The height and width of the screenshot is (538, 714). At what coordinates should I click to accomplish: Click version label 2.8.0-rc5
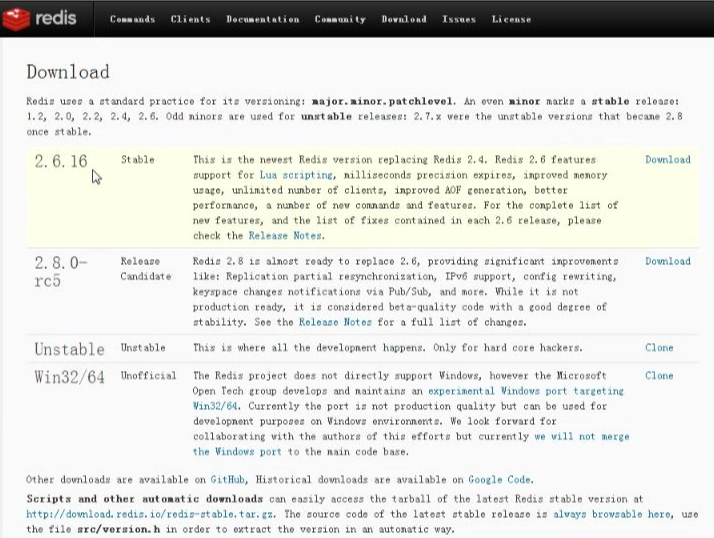[61, 272]
